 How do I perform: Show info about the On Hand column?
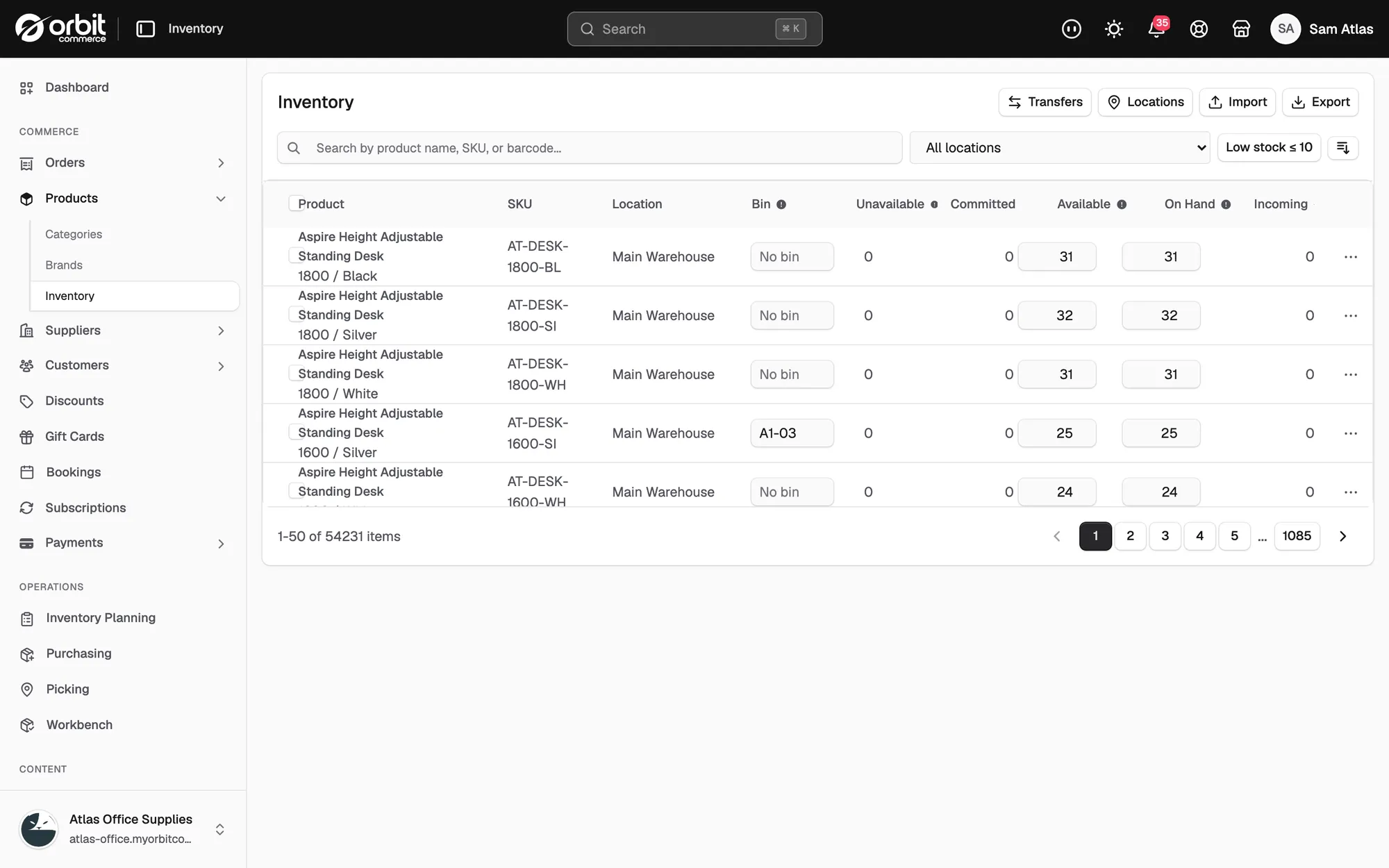(x=1226, y=204)
